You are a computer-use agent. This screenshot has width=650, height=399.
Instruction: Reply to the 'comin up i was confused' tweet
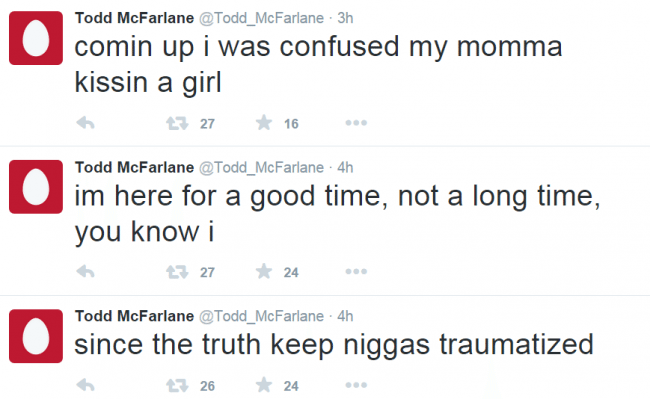86,123
